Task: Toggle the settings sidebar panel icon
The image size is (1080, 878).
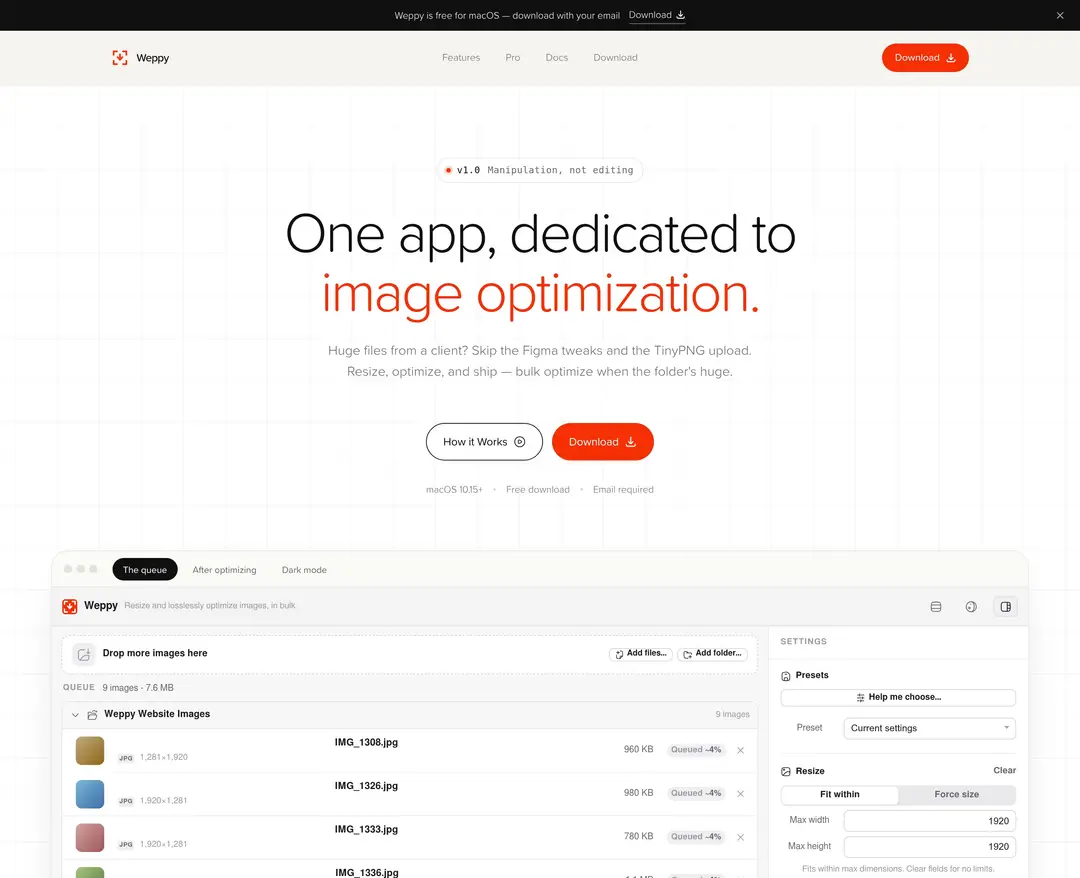Action: coord(1006,607)
